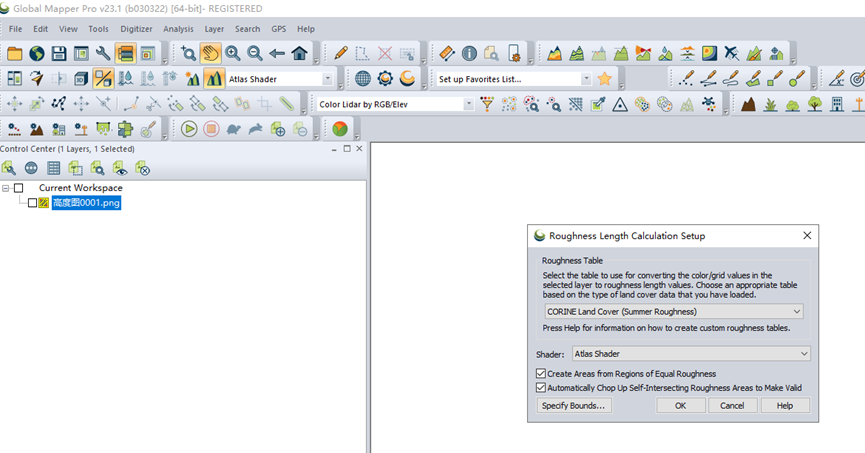Open the CORINE Land Cover roughness dropdown
The image size is (865, 453).
point(674,312)
